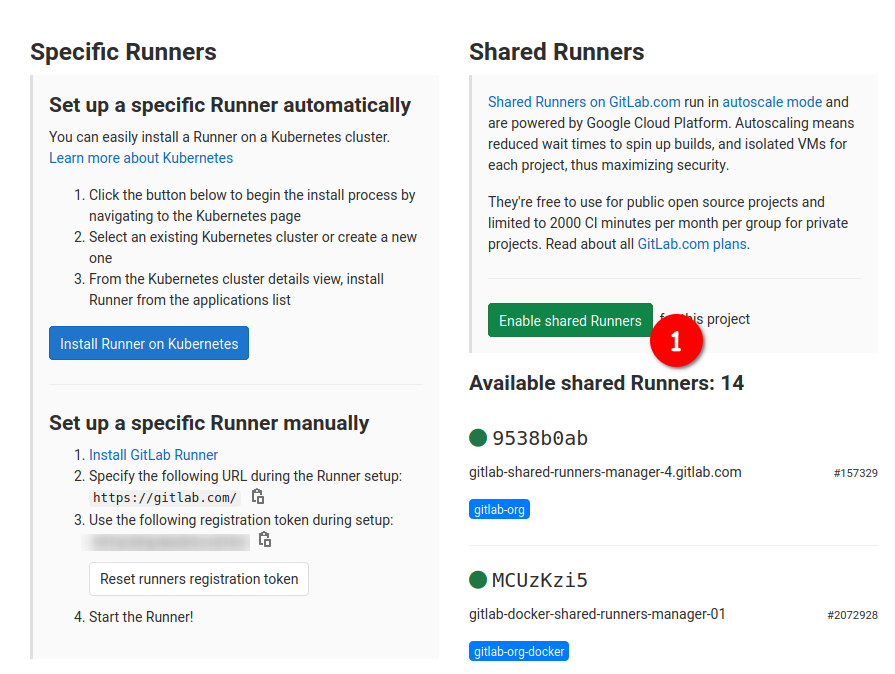Image resolution: width=895 pixels, height=674 pixels.
Task: Click Specific Runners heading
Action: tap(123, 52)
